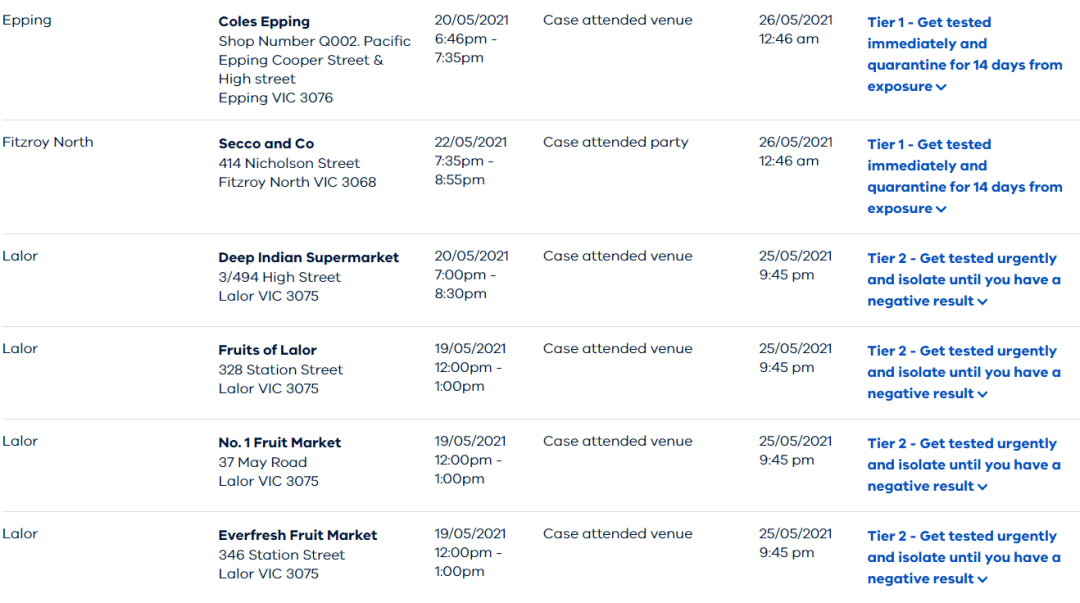Open the Tier 1 advice link for Secco and Co
The height and width of the screenshot is (603, 1080).
[964, 176]
